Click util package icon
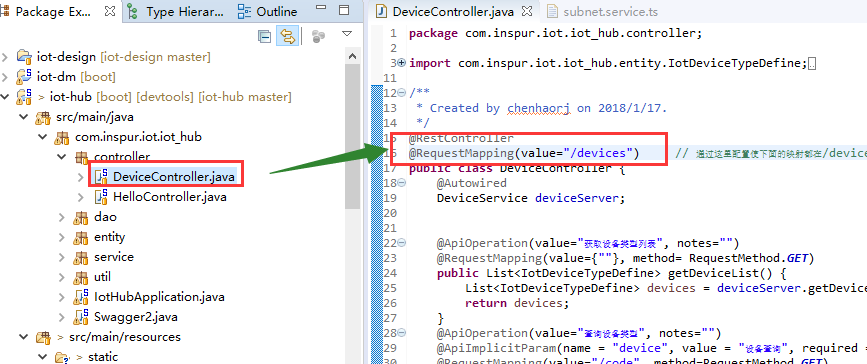The image size is (867, 364). [x=81, y=277]
